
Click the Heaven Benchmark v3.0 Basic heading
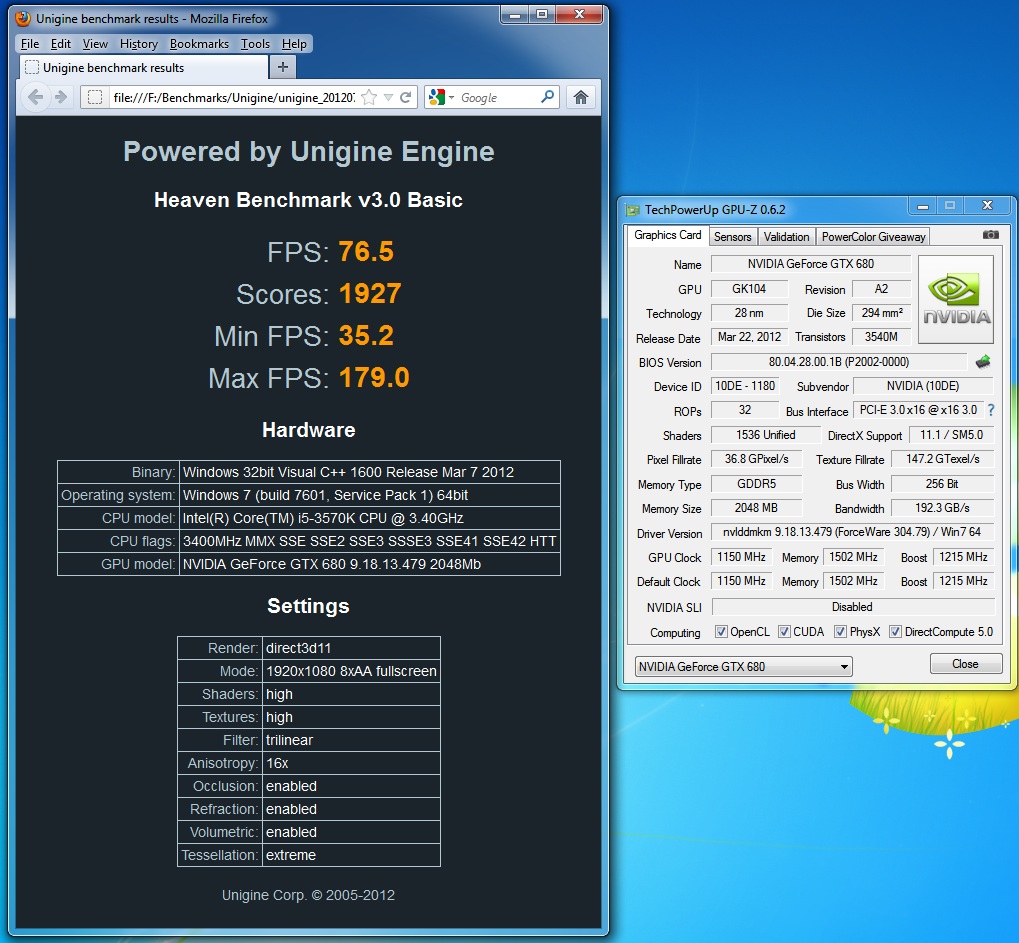(308, 200)
